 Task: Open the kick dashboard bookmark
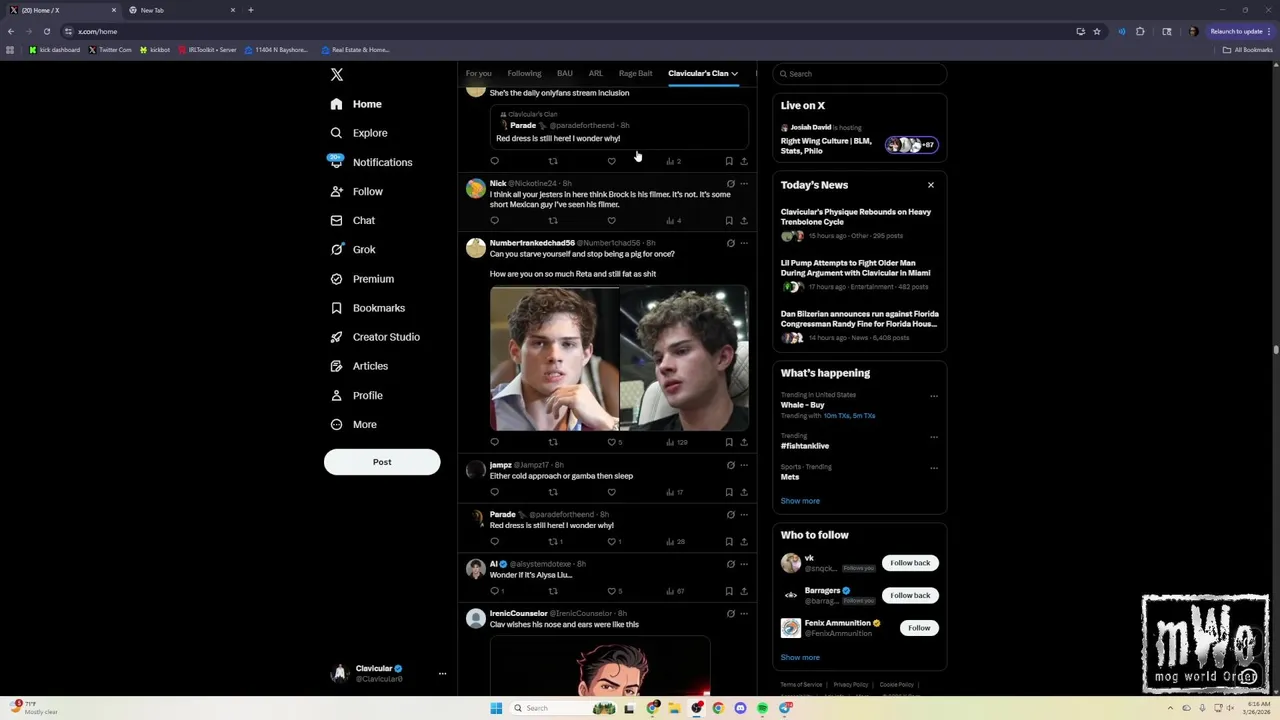55,50
